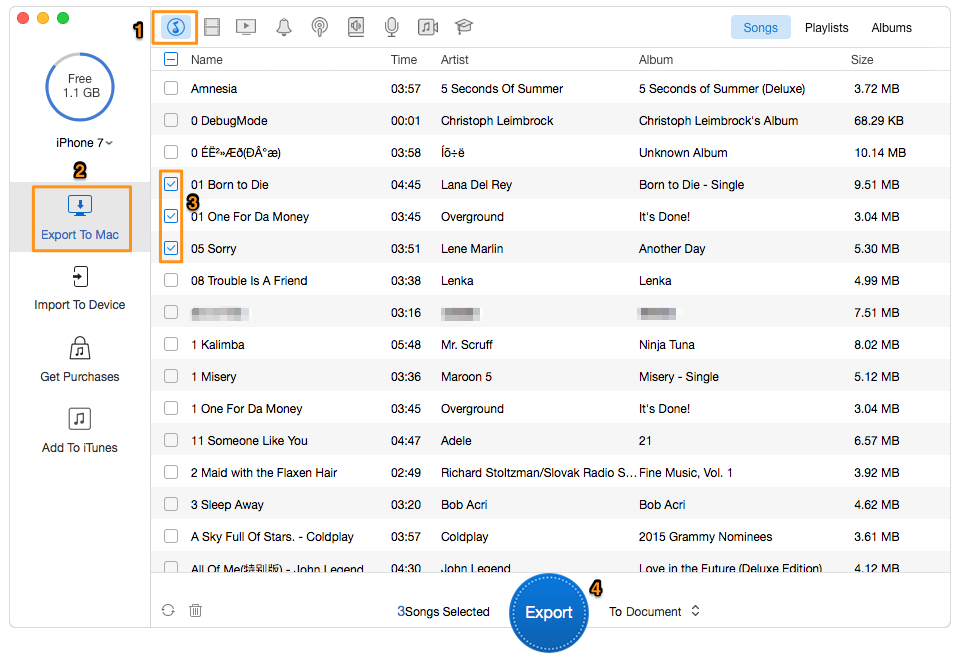Open the Audiobooks category icon
The width and height of the screenshot is (960, 660).
pyautogui.click(x=356, y=27)
